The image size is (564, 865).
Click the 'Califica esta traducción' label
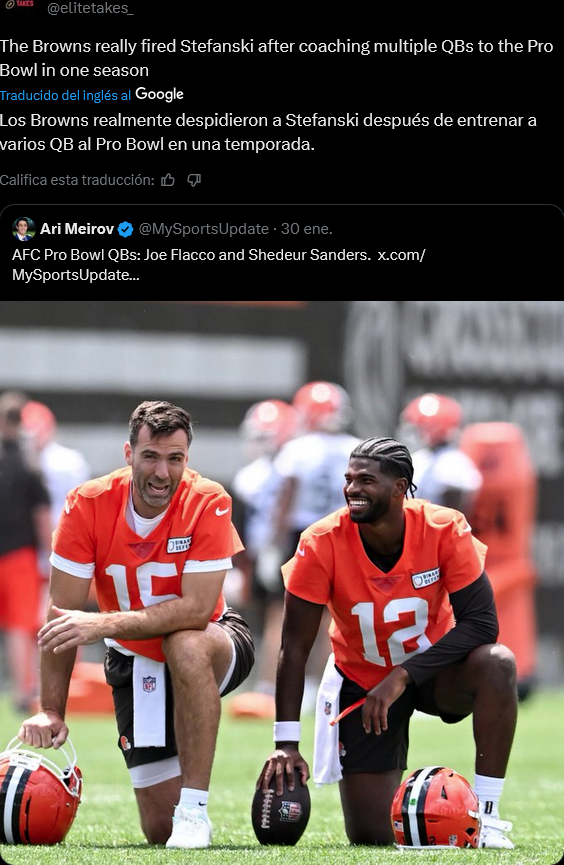coord(77,180)
